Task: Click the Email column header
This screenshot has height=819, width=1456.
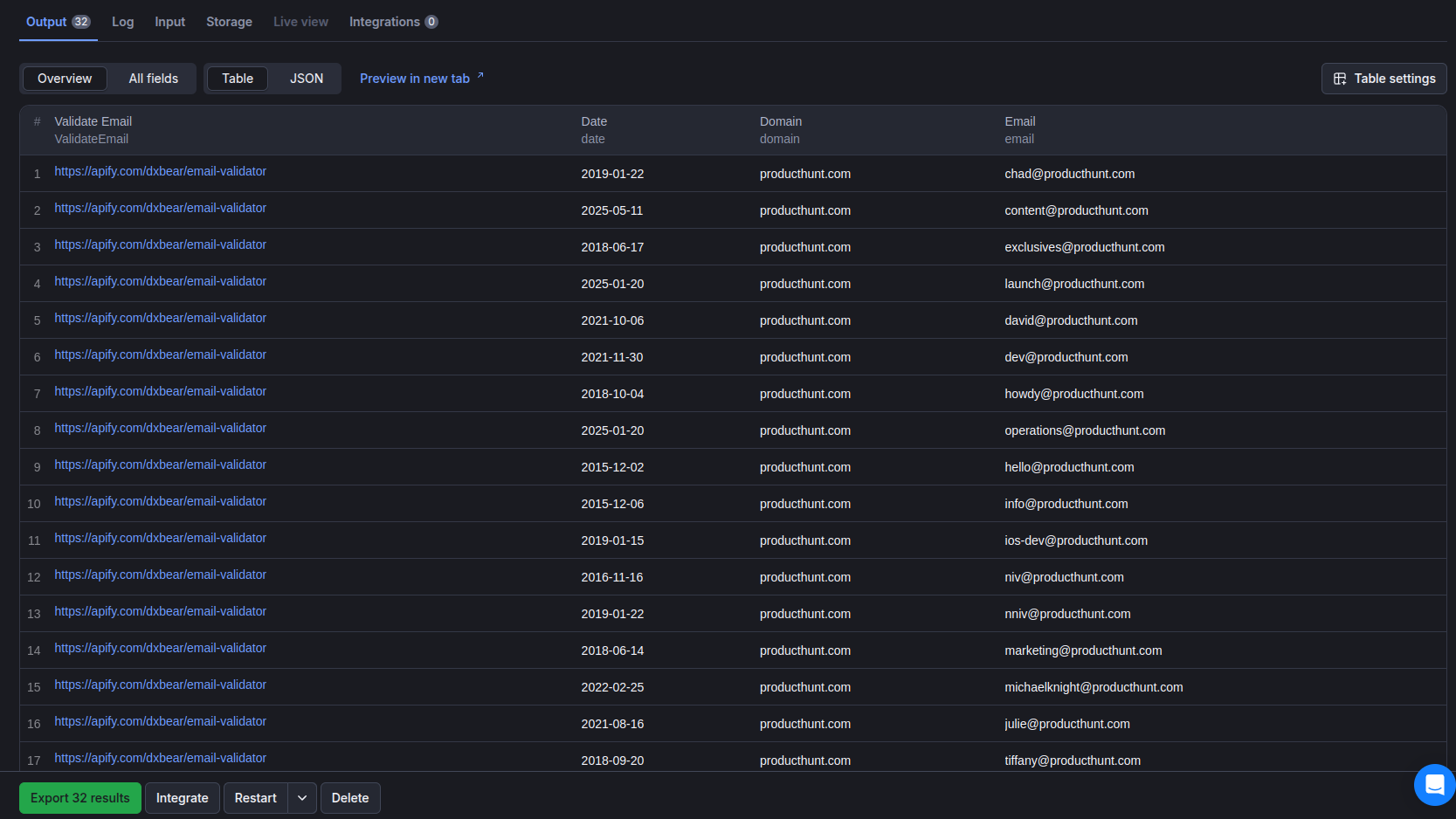Action: (1020, 130)
